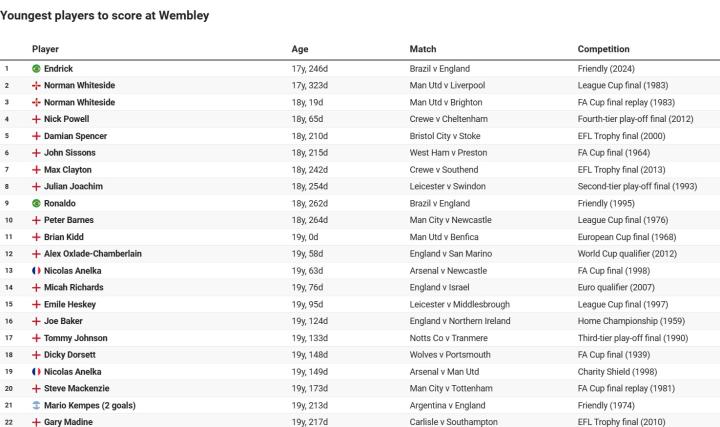Sort table by the Player column header
Screen dimensions: 720x427
coord(46,49)
